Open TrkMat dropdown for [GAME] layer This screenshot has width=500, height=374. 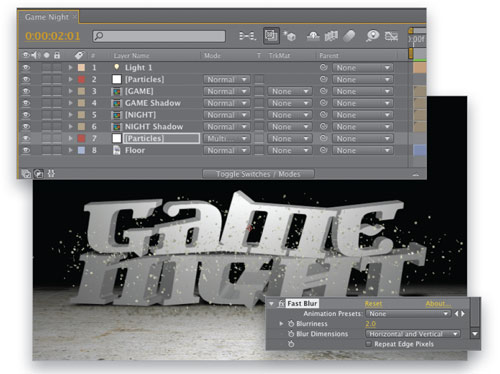pyautogui.click(x=289, y=91)
